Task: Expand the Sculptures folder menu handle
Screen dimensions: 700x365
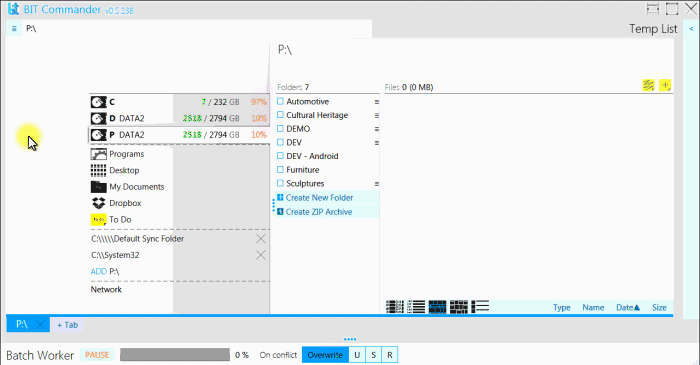Action: [377, 184]
